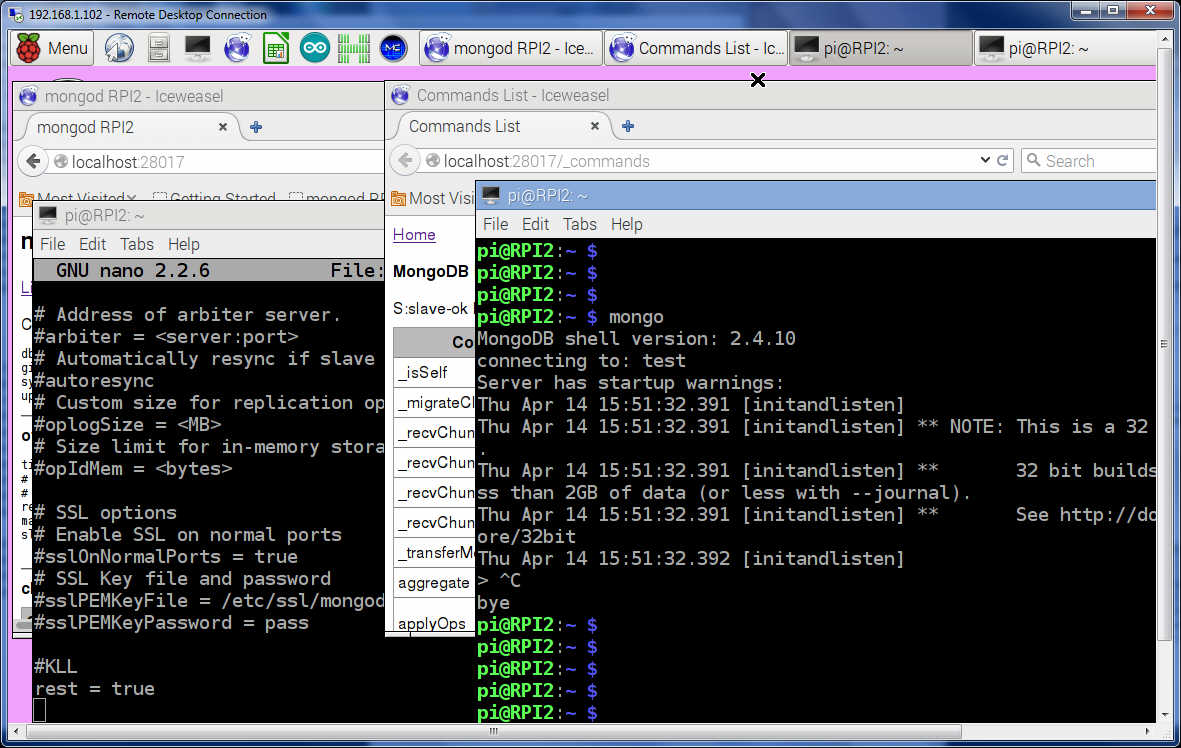Reload the Commands List page
The width and height of the screenshot is (1181, 748).
[1003, 161]
